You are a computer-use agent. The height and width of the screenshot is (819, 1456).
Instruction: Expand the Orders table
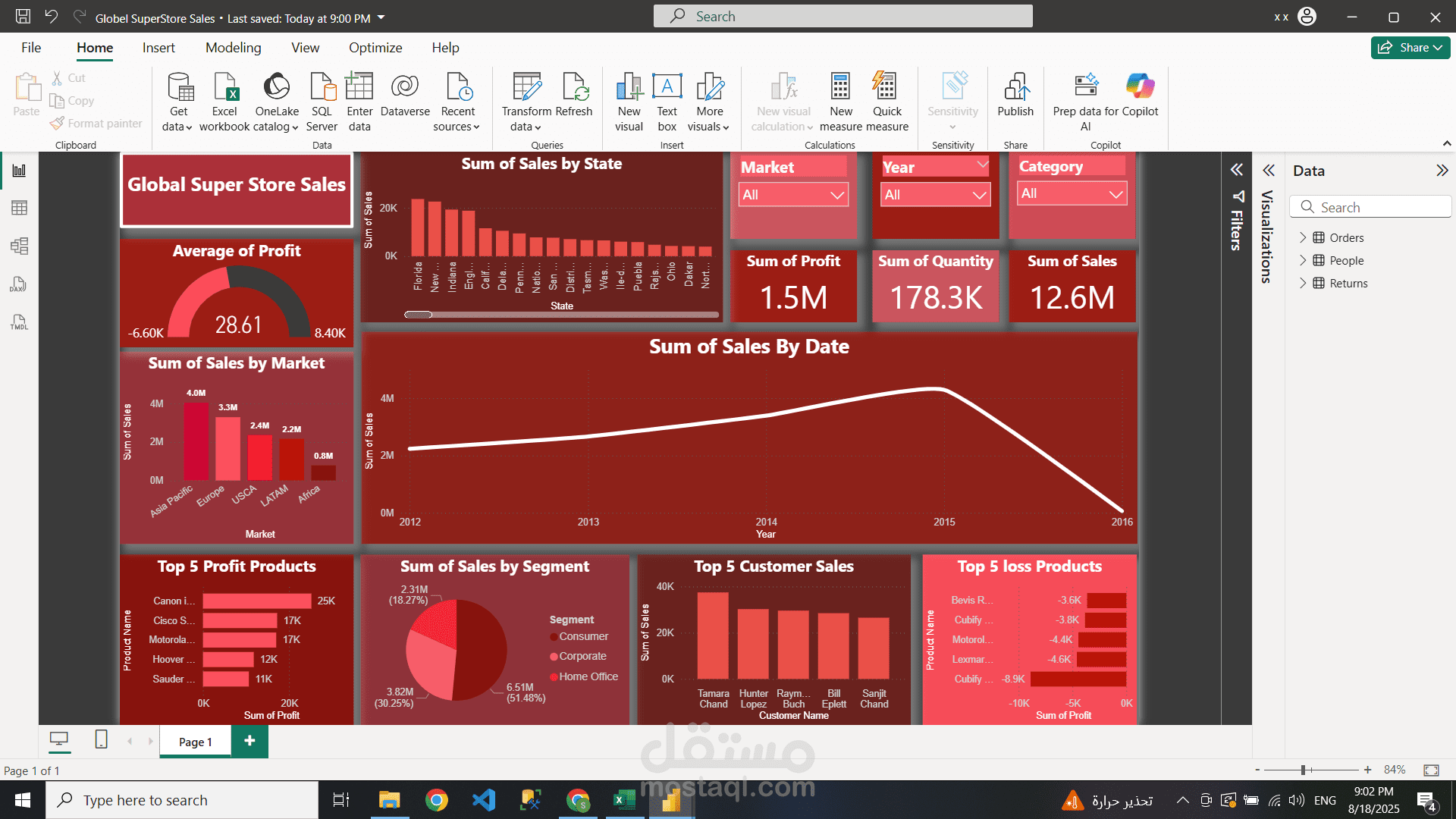tap(1303, 237)
